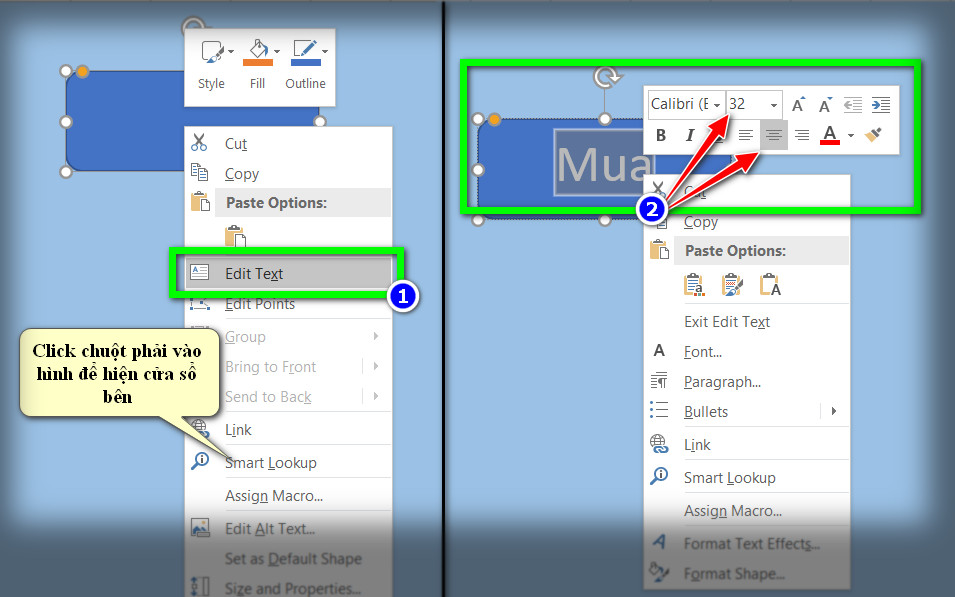Viewport: 955px width, 597px height.
Task: Select the align right icon
Action: pos(802,135)
